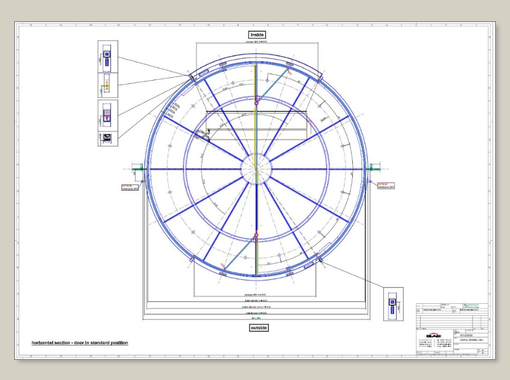This screenshot has width=510, height=380.
Task: Select the small black bracket detail thumbnail
Action: 108,139
